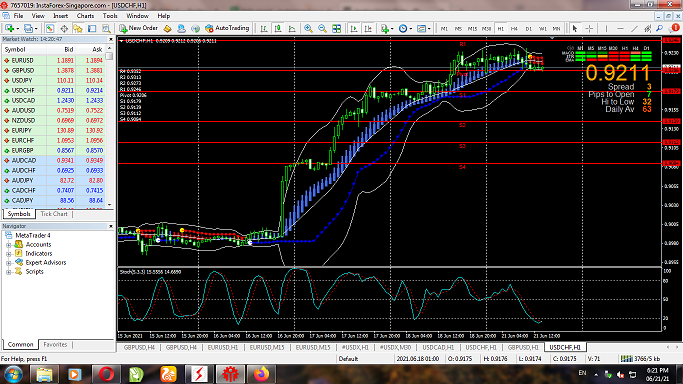Viewport: 683px width, 384px height.
Task: Select AUDCAD row in Market Watch
Action: click(53, 161)
